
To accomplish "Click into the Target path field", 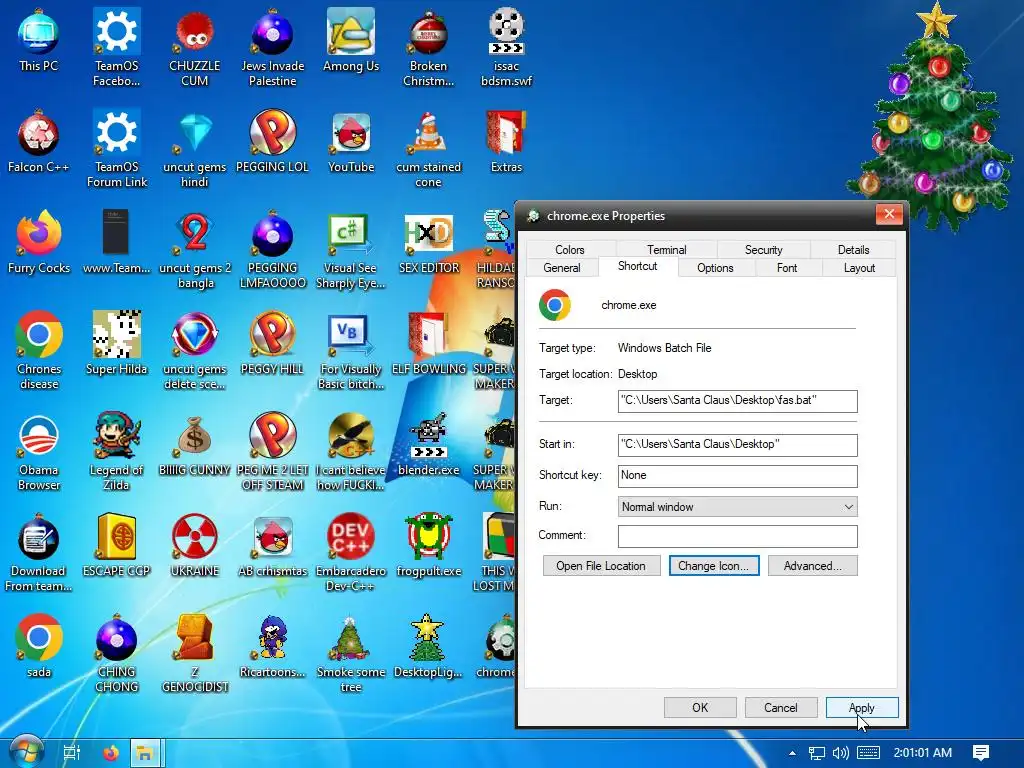I will (x=737, y=401).
